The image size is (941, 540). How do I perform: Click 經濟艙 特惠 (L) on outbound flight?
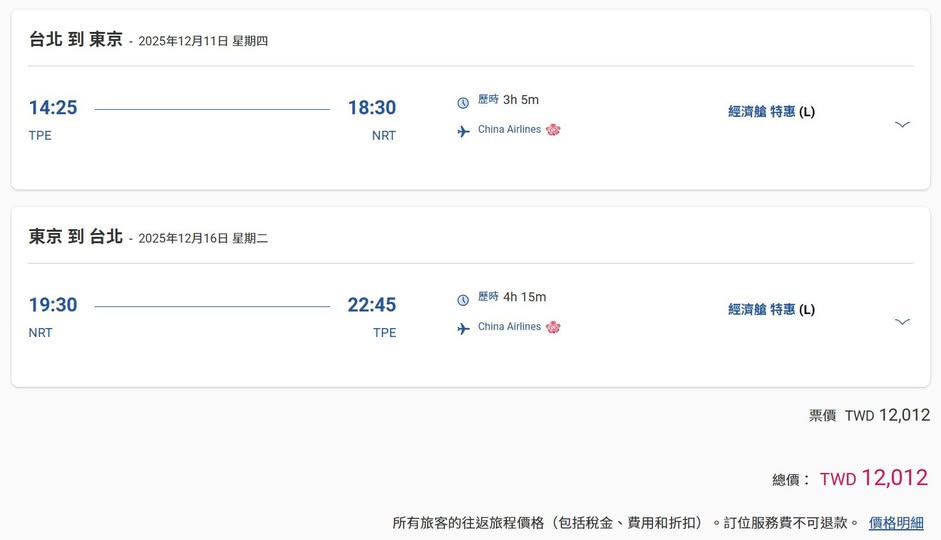(x=771, y=112)
